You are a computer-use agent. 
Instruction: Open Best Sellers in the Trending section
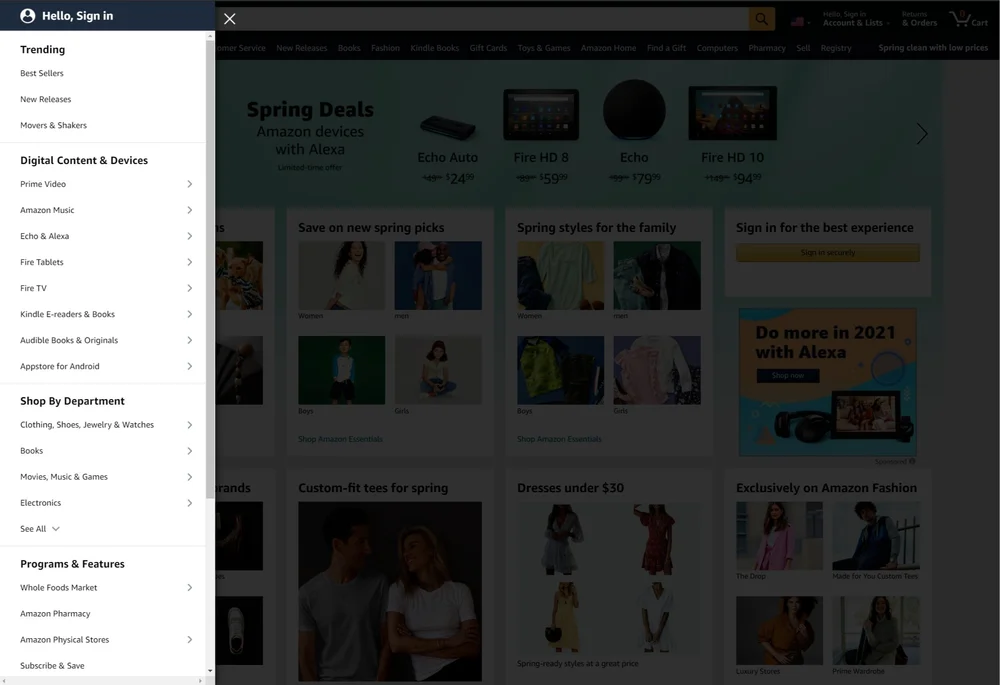(42, 73)
